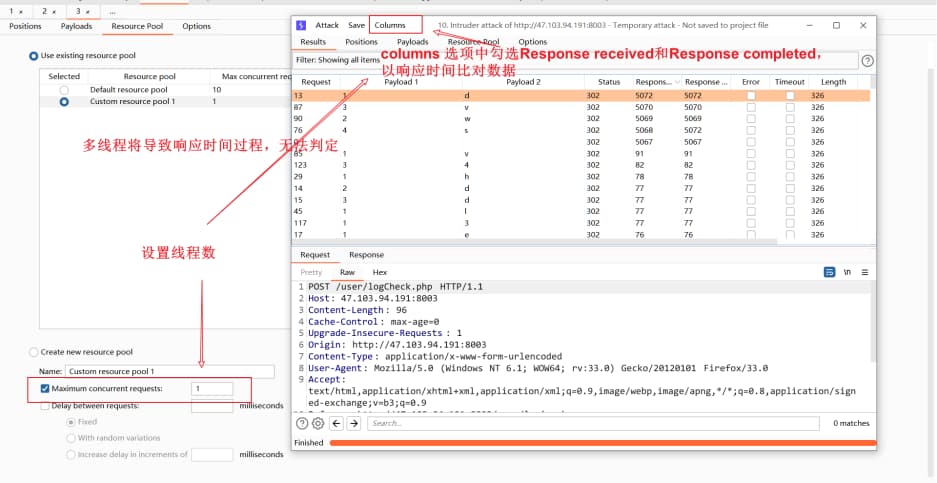This screenshot has height=483, width=937.
Task: Go to previous search match arrow
Action: (x=336, y=423)
